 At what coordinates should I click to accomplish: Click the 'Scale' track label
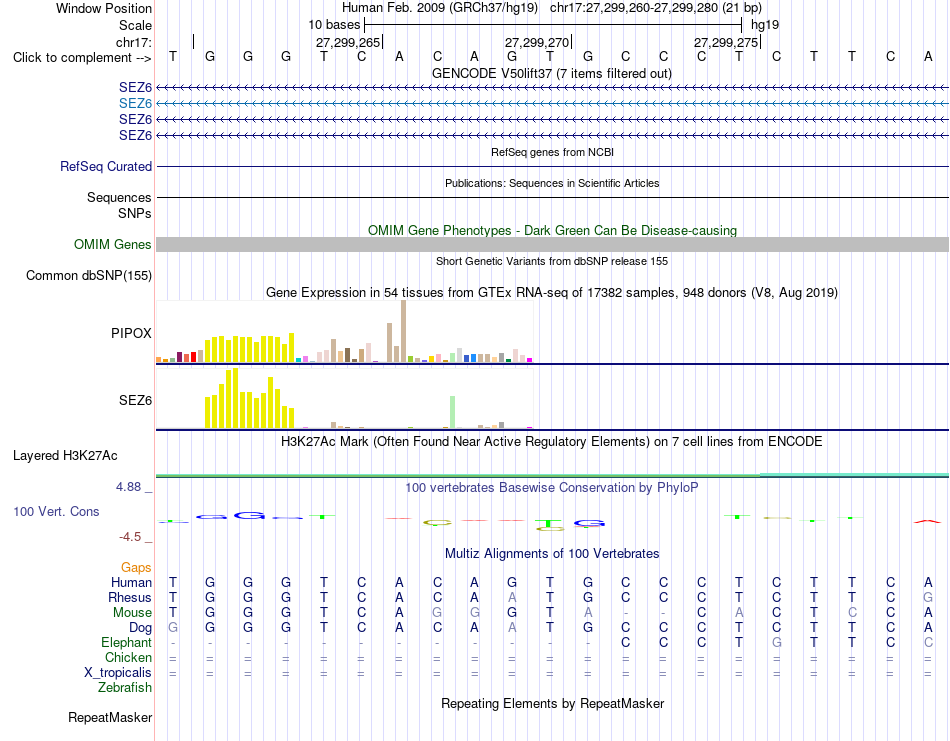[135, 25]
